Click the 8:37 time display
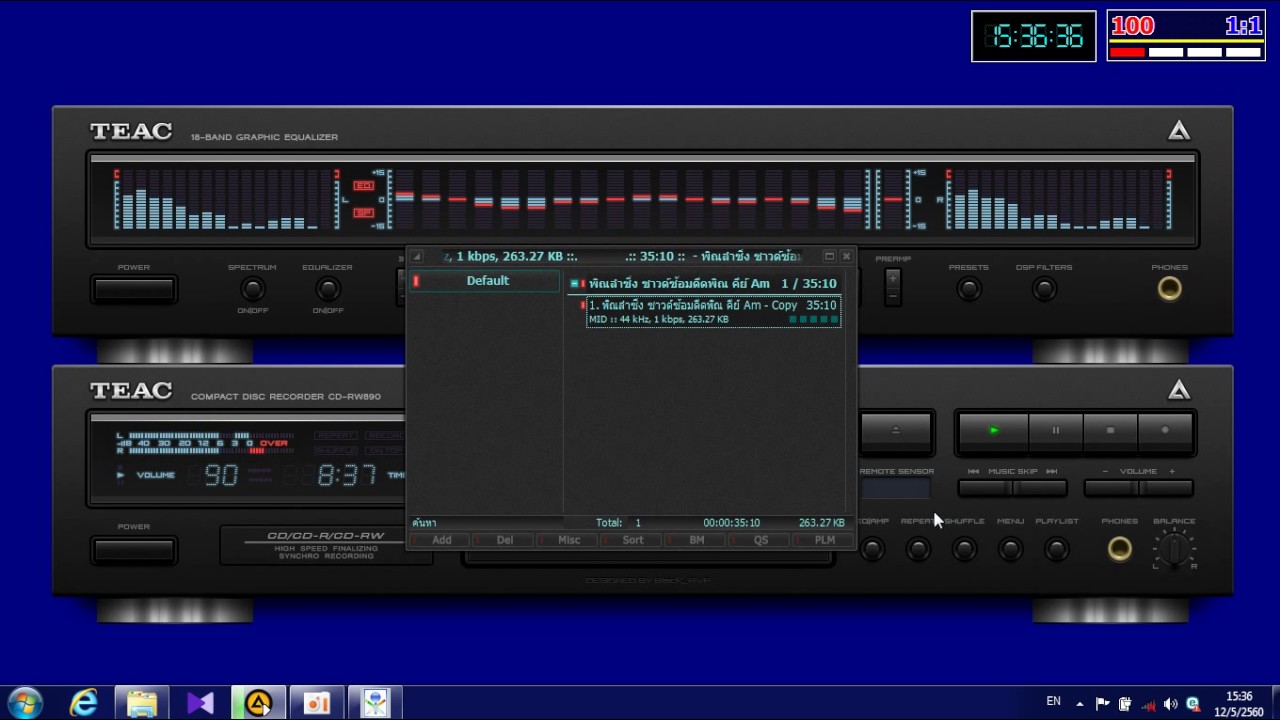 click(x=346, y=475)
